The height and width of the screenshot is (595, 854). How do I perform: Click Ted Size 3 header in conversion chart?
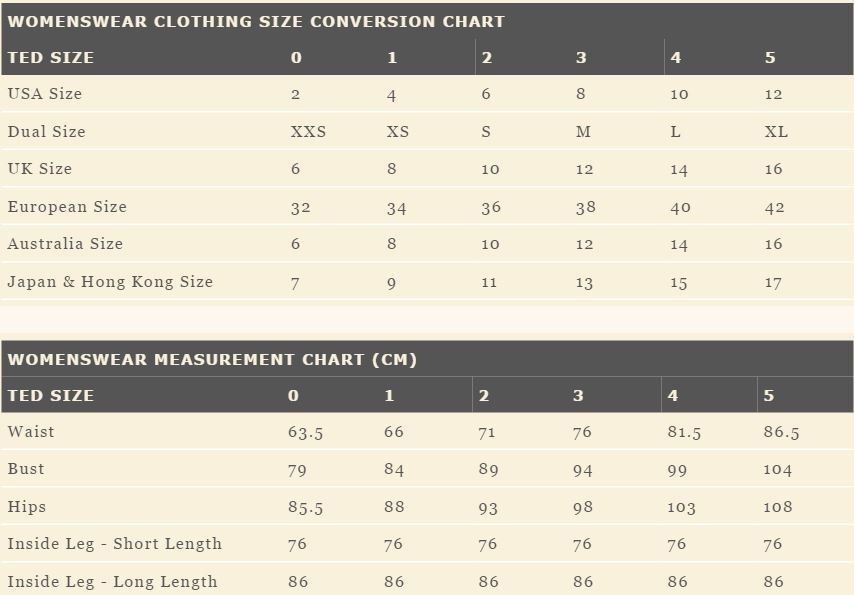click(581, 58)
